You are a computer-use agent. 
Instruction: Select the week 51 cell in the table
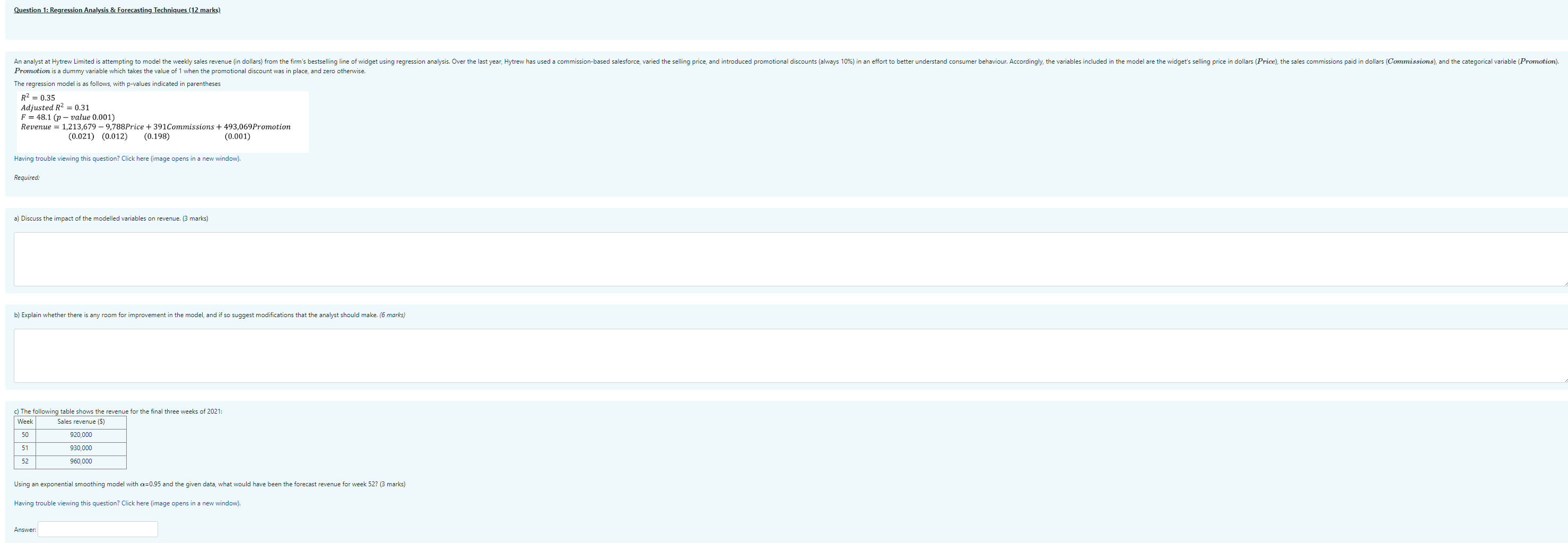25,449
